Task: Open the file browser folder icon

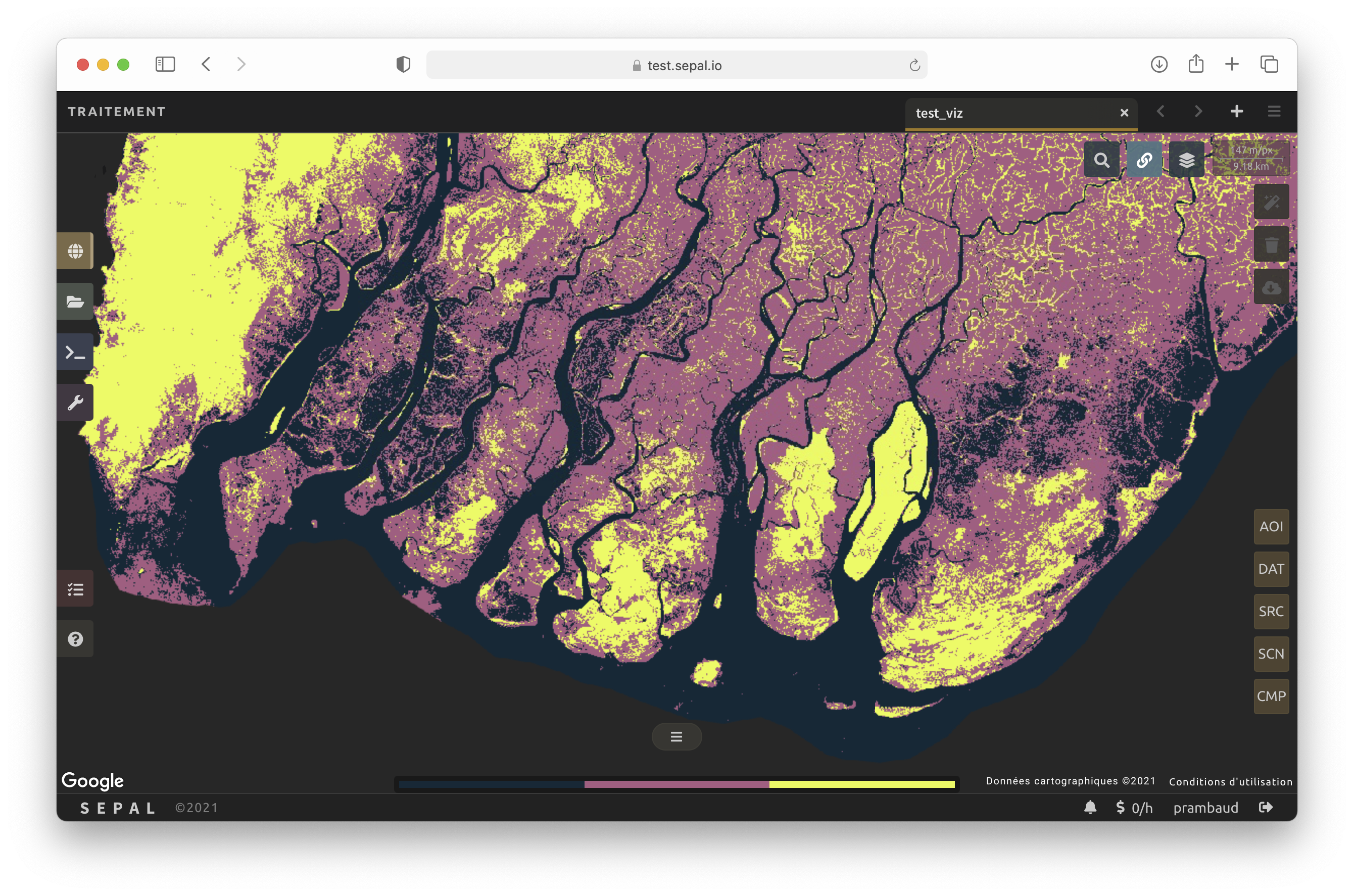Action: click(x=75, y=301)
